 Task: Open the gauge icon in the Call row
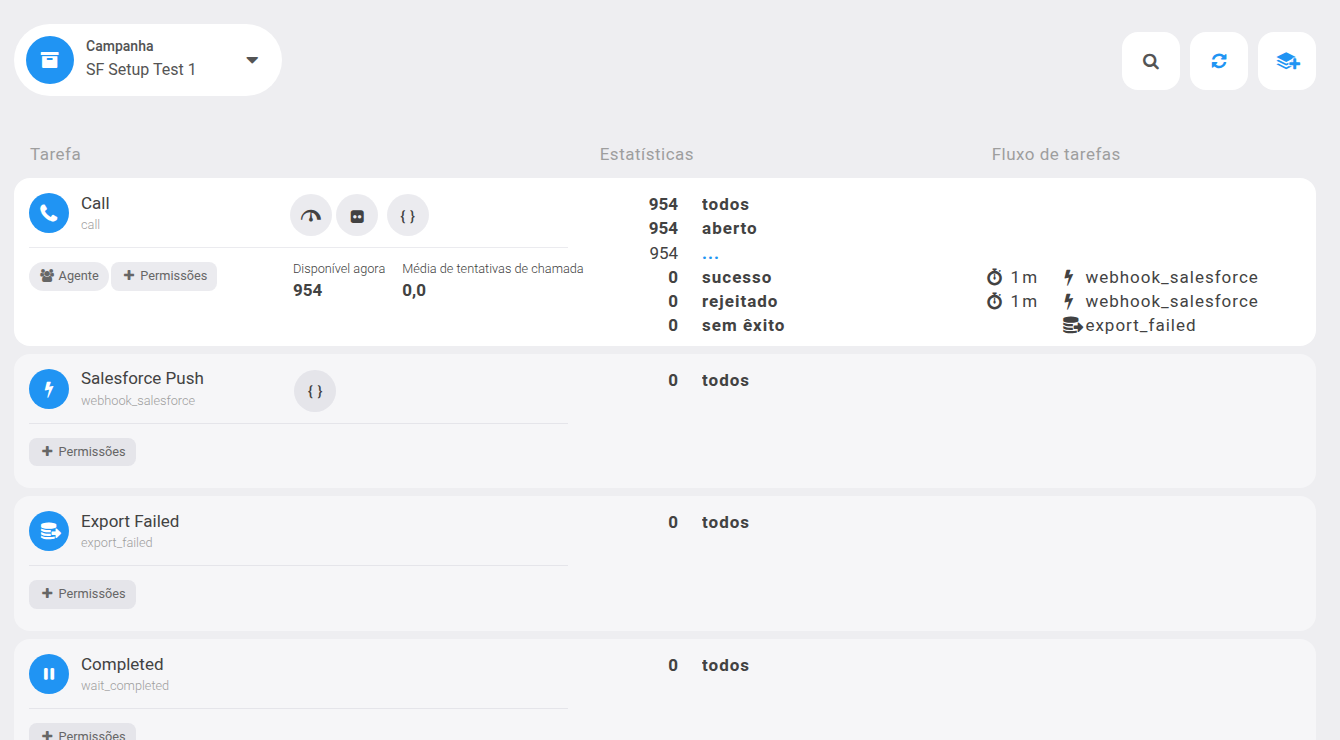coord(311,215)
